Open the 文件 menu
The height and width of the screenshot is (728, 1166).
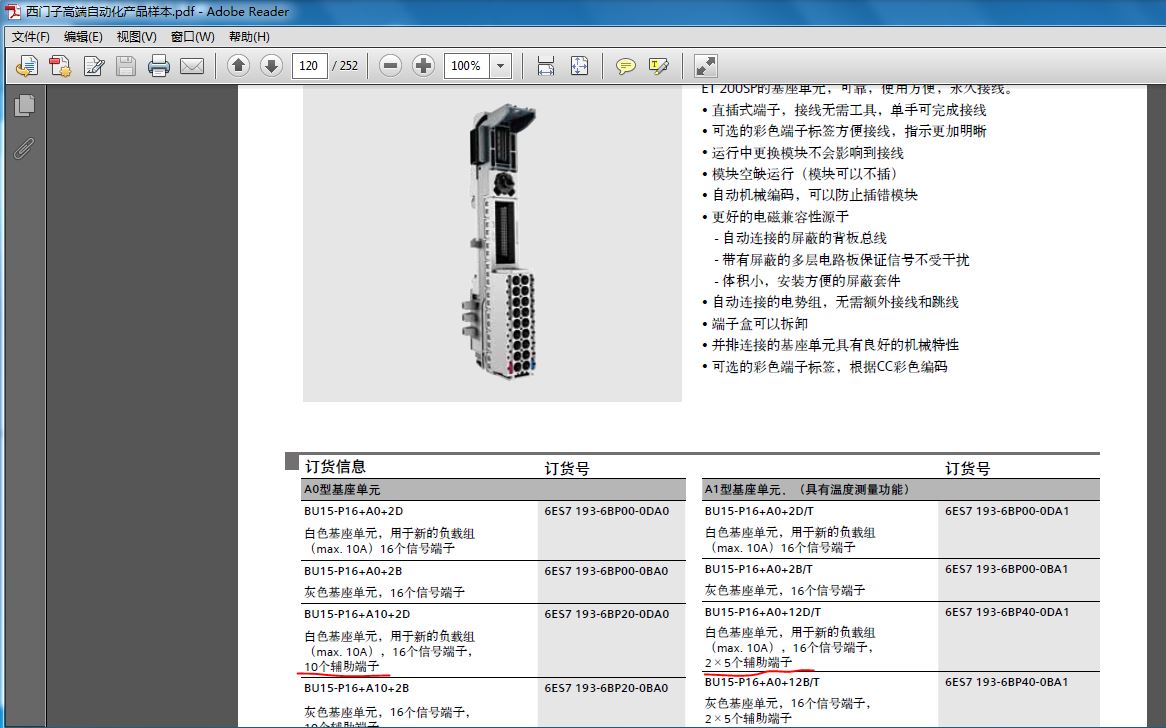coord(32,36)
